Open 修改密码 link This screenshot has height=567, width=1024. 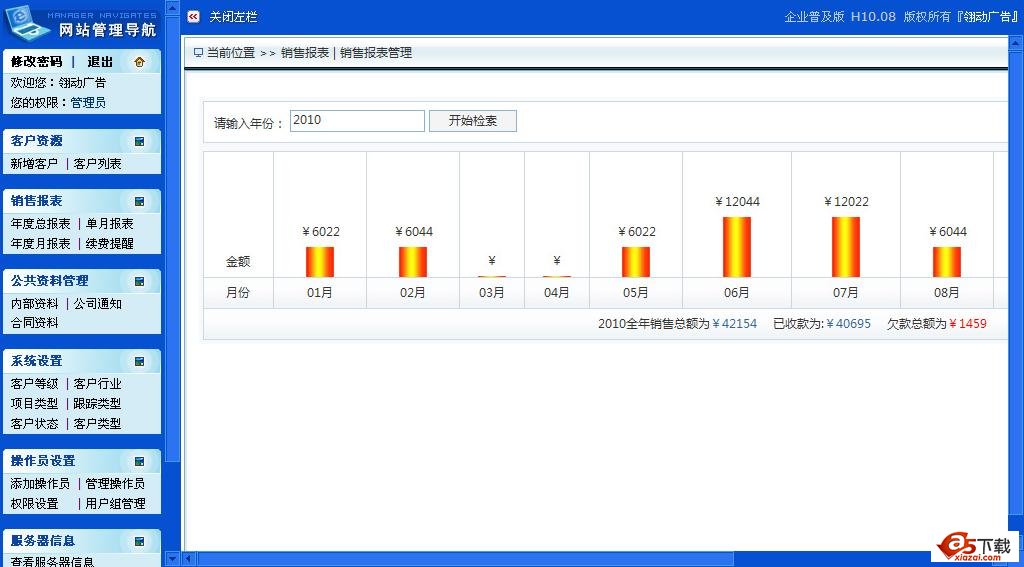(36, 62)
